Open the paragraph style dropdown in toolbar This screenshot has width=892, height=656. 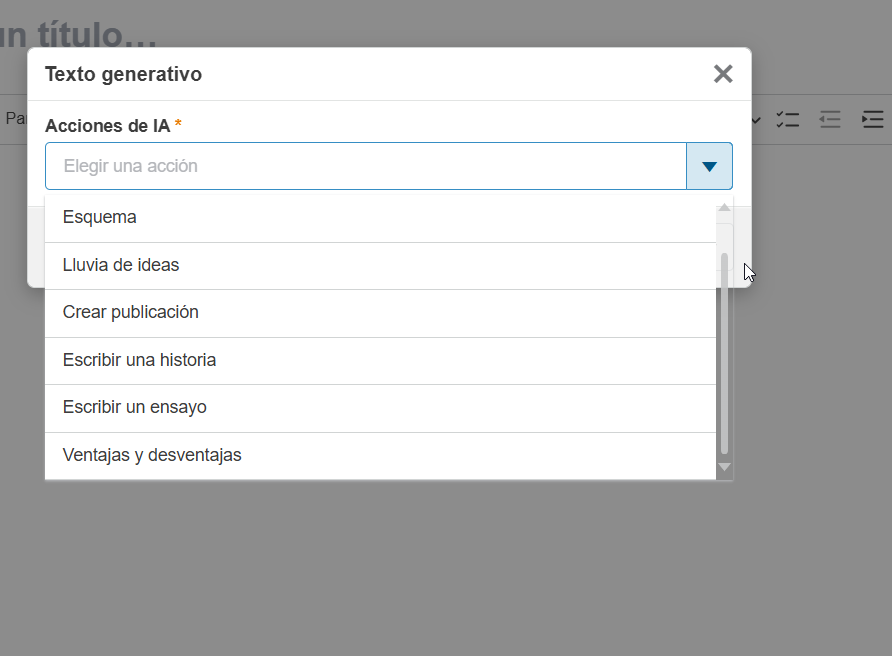(x=14, y=119)
